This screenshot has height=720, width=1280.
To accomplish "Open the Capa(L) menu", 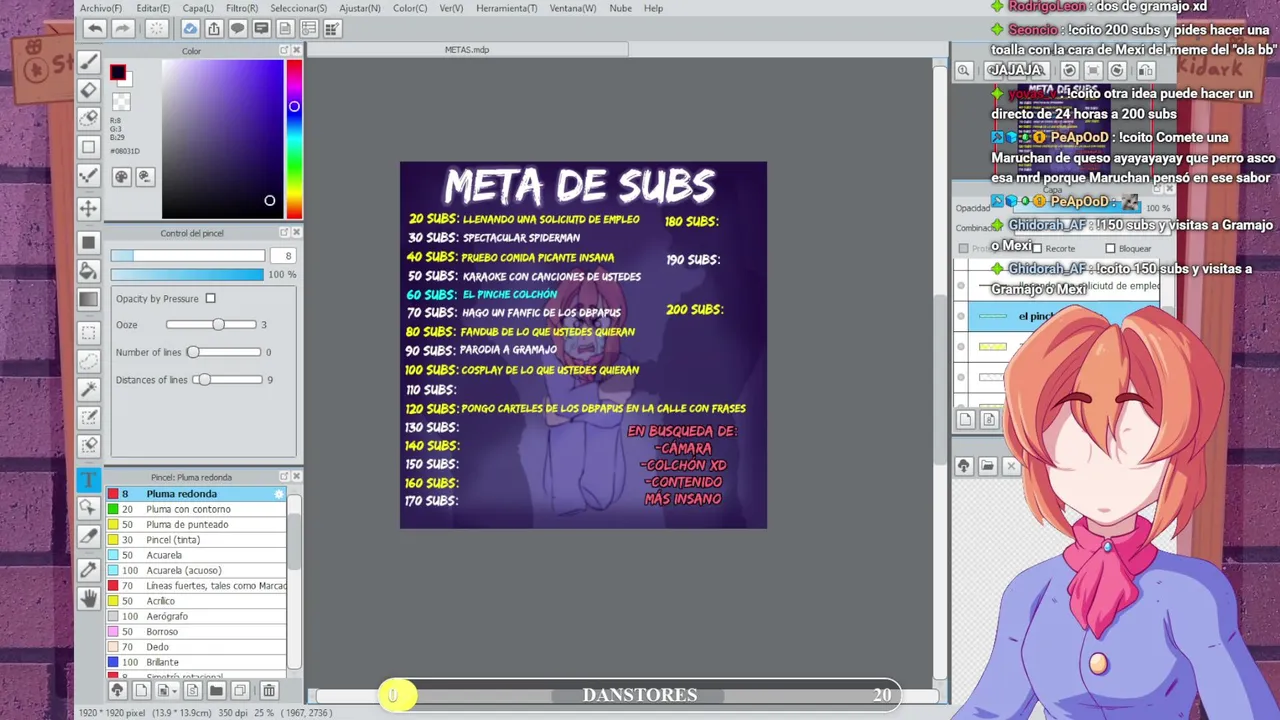I will [198, 8].
